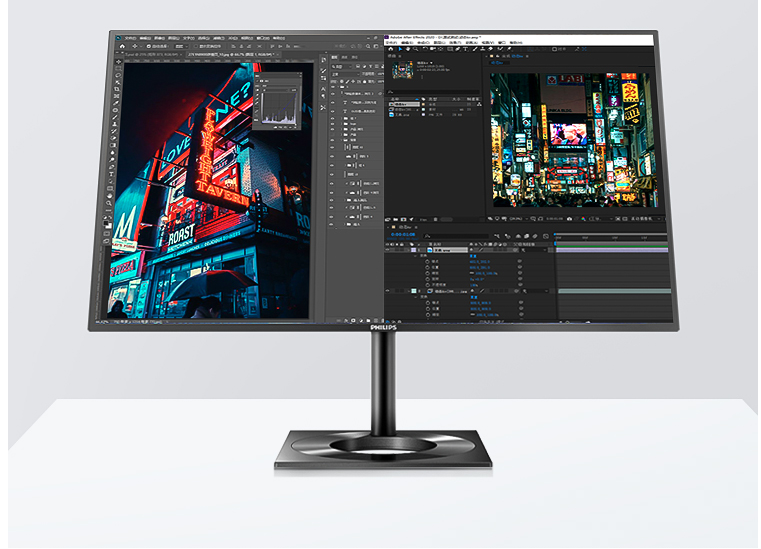
Task: Click Reset link for top layer's Transform
Action: click(474, 256)
